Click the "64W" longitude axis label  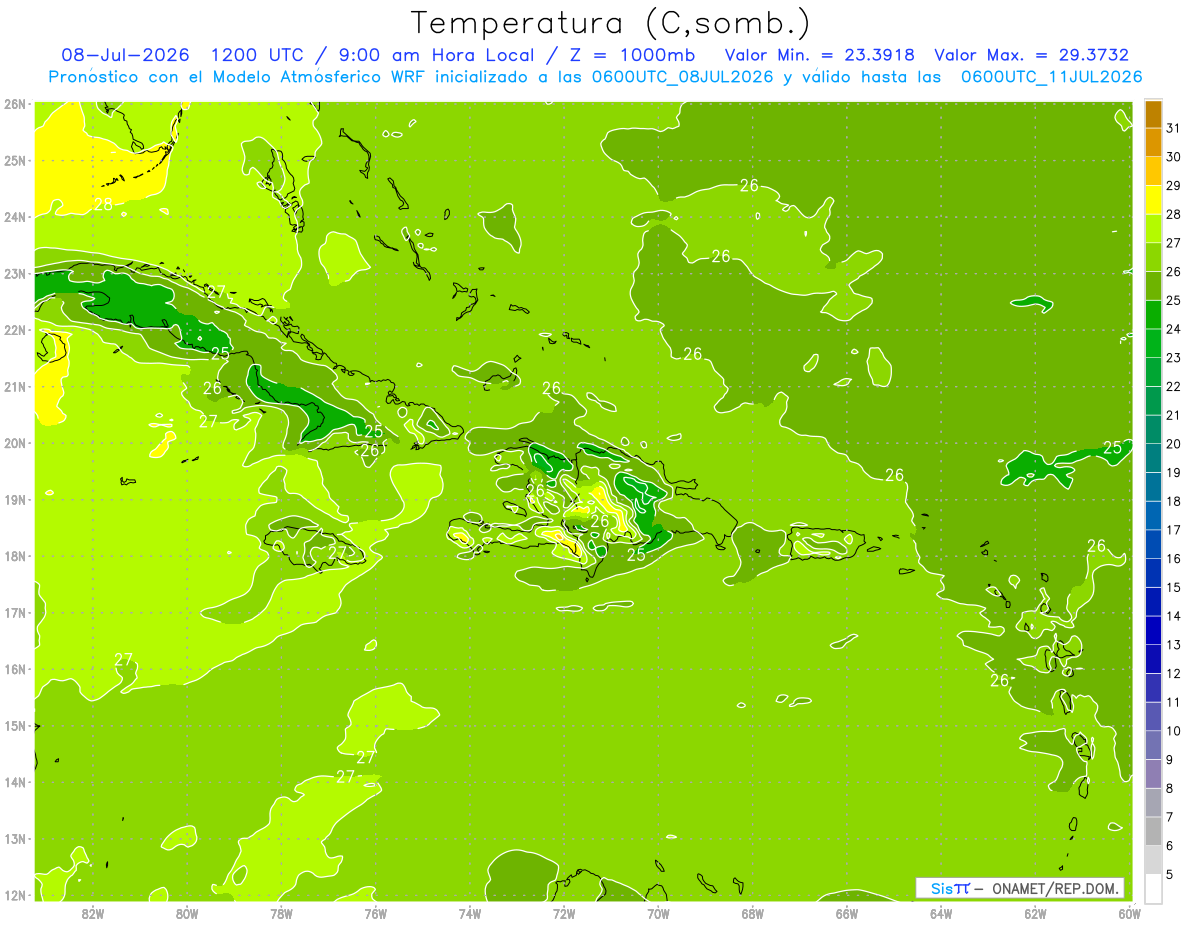(x=941, y=912)
